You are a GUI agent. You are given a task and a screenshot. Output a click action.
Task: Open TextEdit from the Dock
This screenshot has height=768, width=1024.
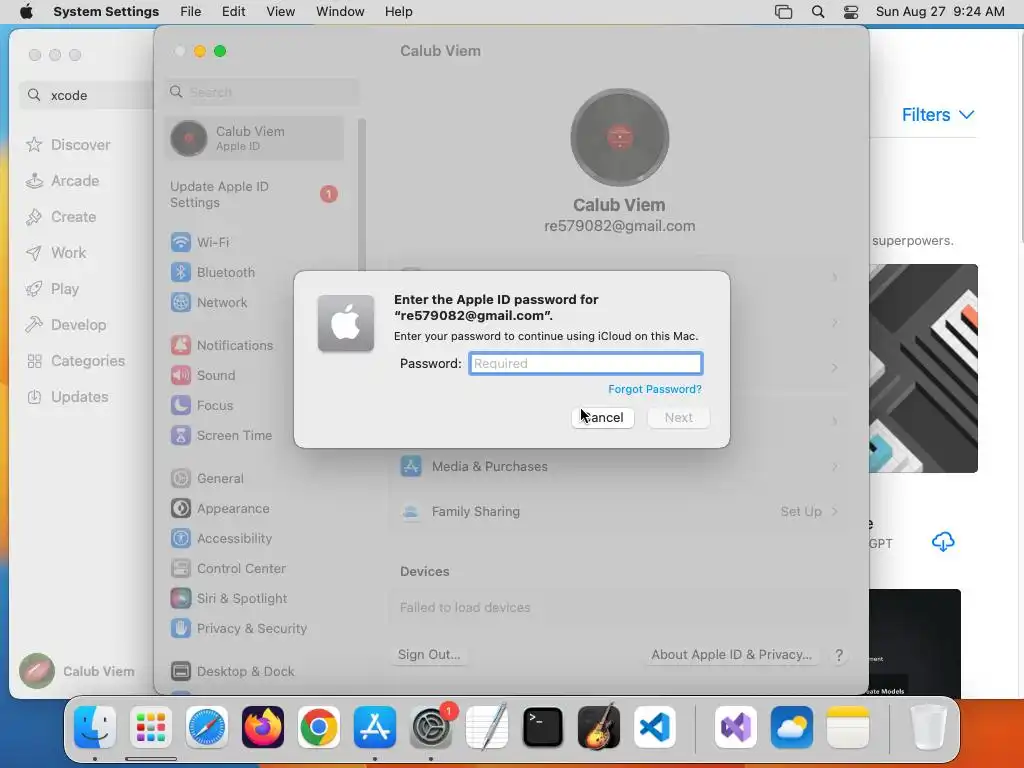487,727
